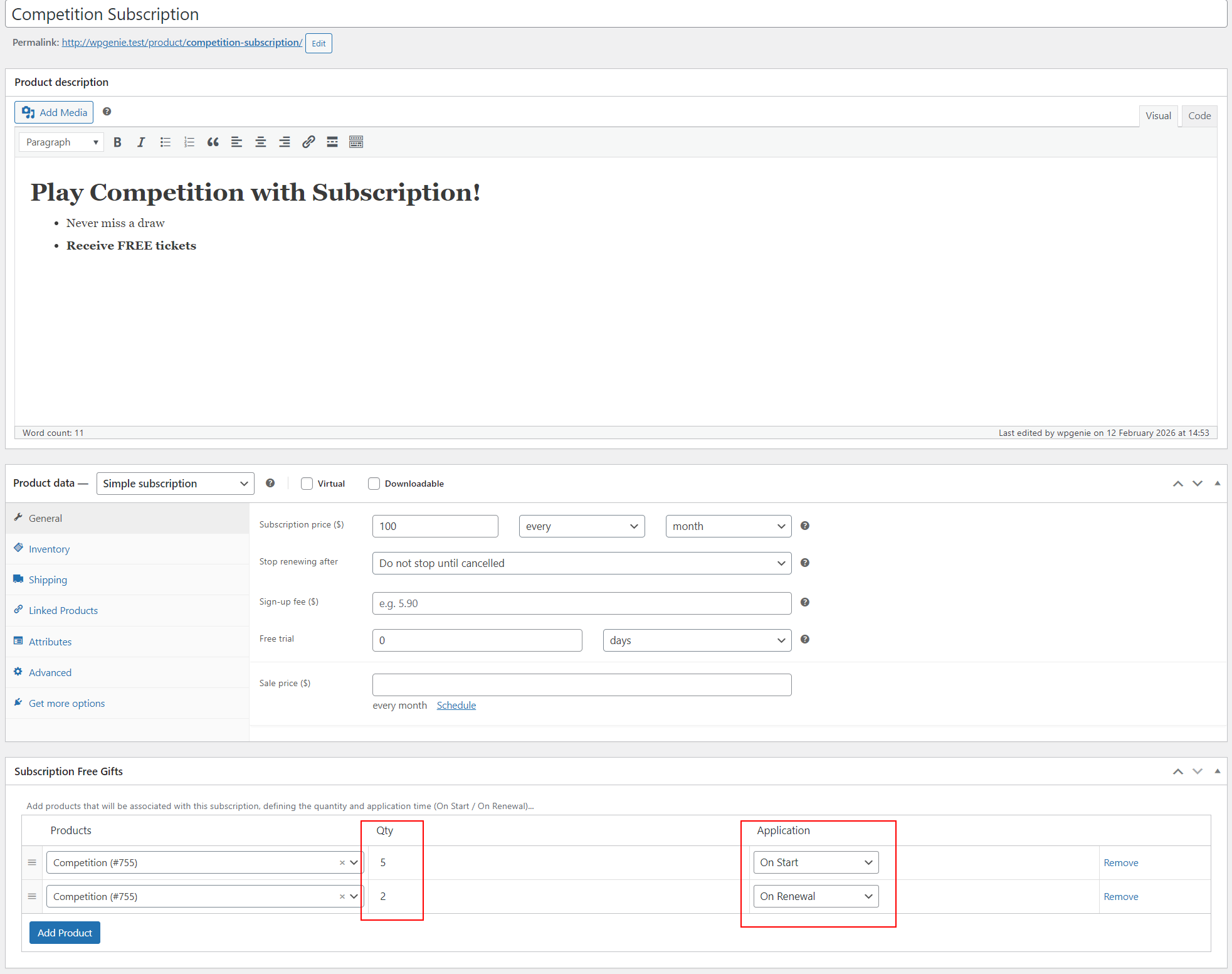Viewport: 1232px width, 974px height.
Task: Enable the Virtual checkbox
Action: click(x=307, y=484)
